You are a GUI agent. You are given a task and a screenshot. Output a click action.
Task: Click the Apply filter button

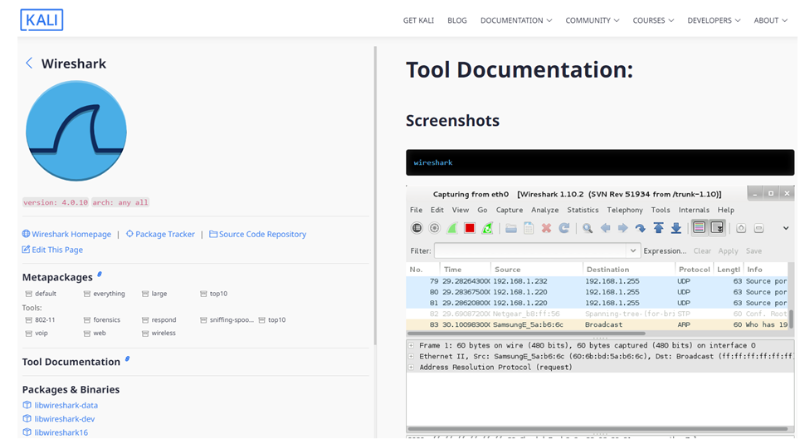point(728,251)
